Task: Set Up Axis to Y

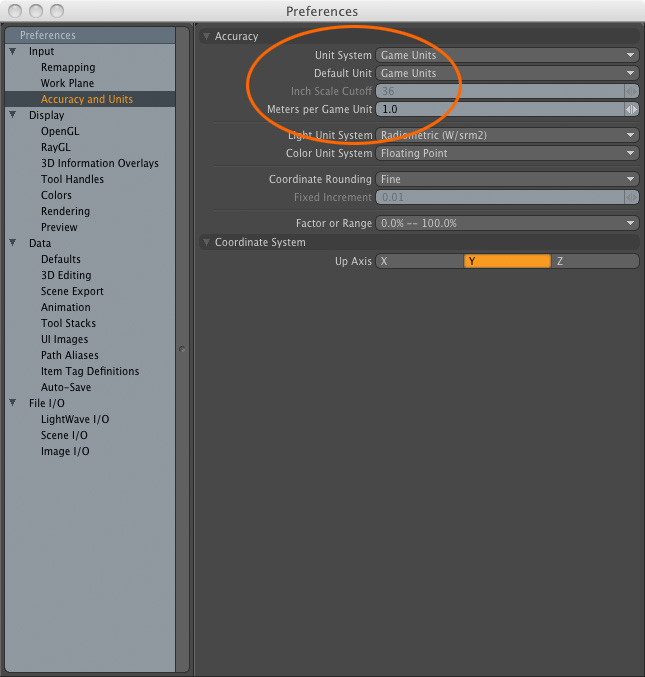Action: pyautogui.click(x=507, y=261)
